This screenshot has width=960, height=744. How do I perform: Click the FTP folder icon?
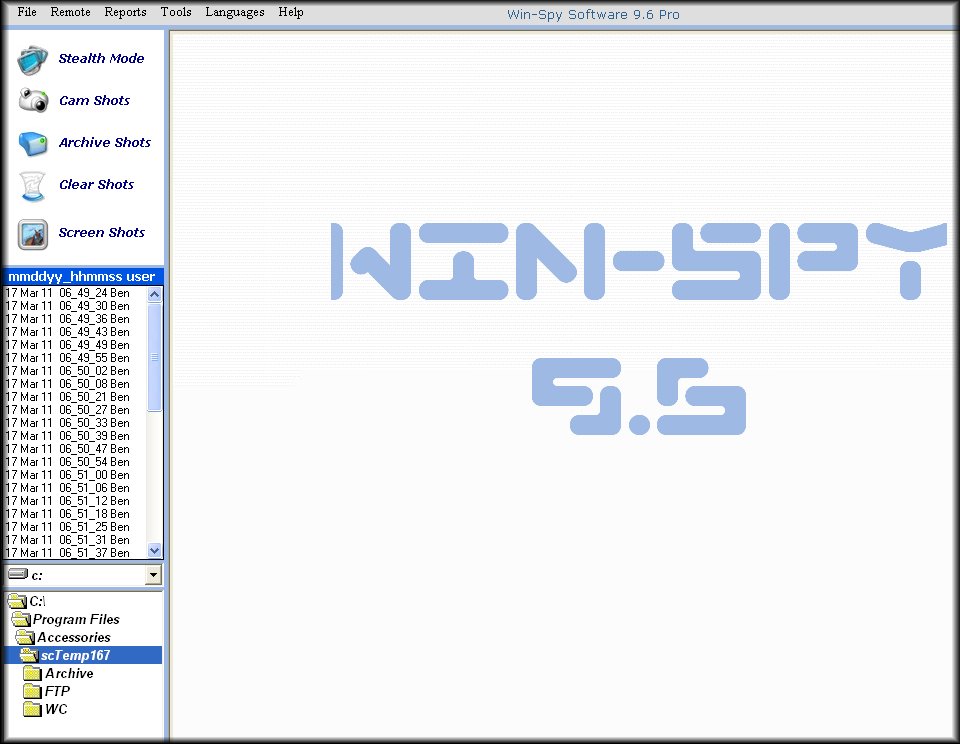[32, 691]
